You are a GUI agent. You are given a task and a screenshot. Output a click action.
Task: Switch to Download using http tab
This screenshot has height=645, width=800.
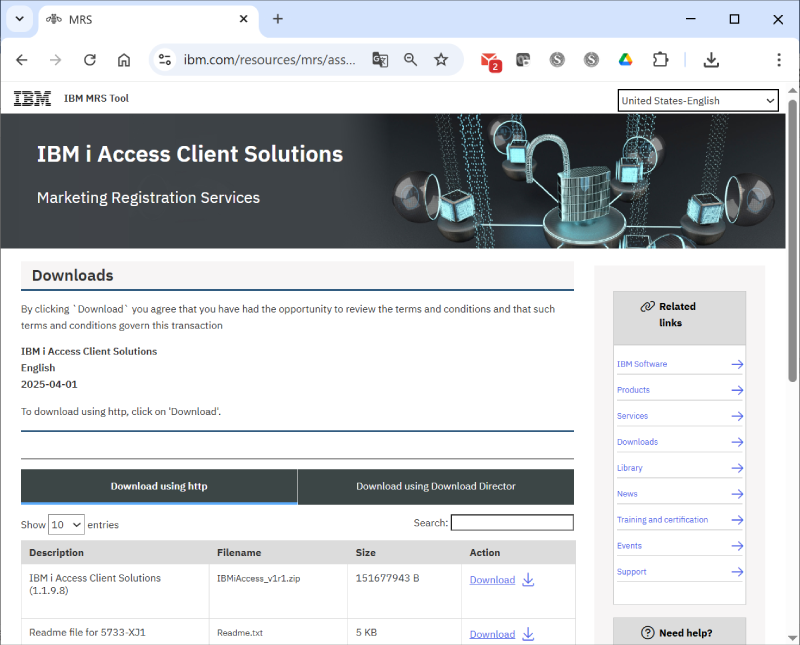point(159,486)
